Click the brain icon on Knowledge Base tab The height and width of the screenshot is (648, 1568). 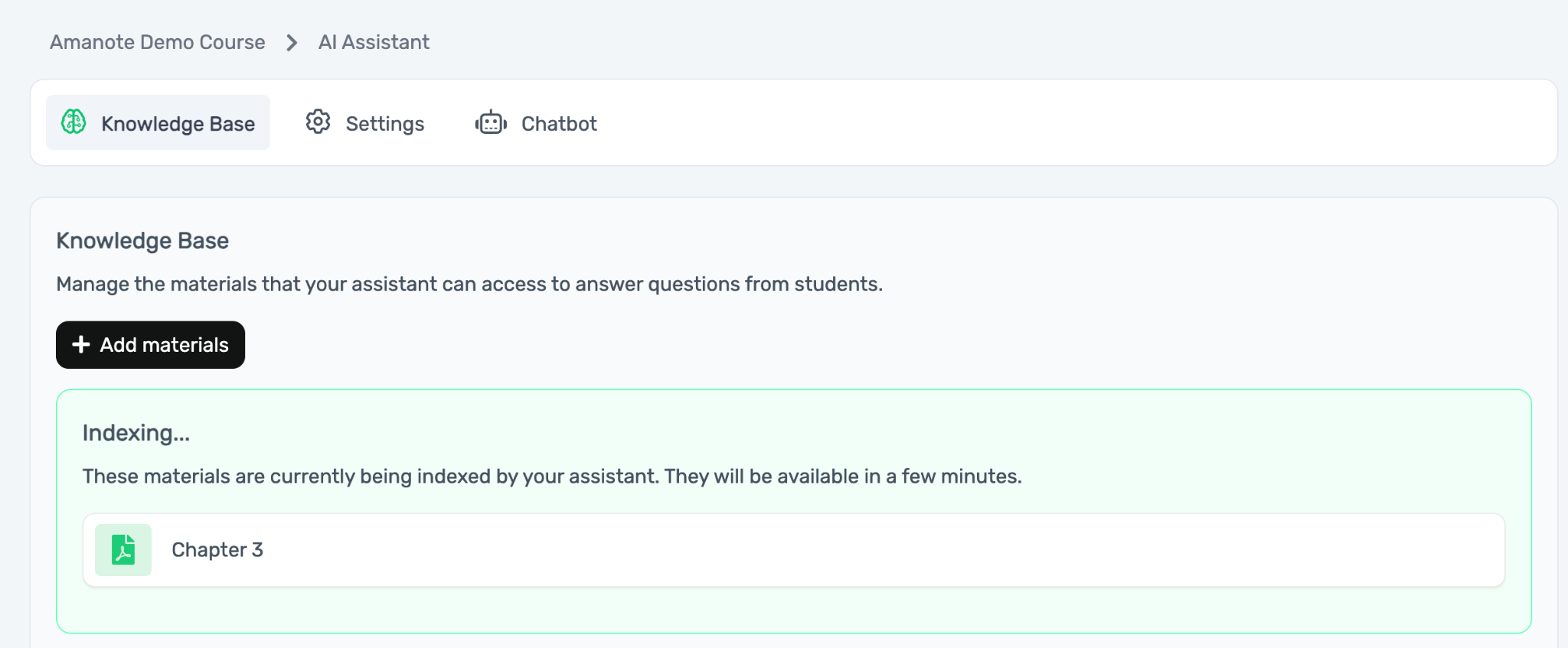click(x=73, y=122)
